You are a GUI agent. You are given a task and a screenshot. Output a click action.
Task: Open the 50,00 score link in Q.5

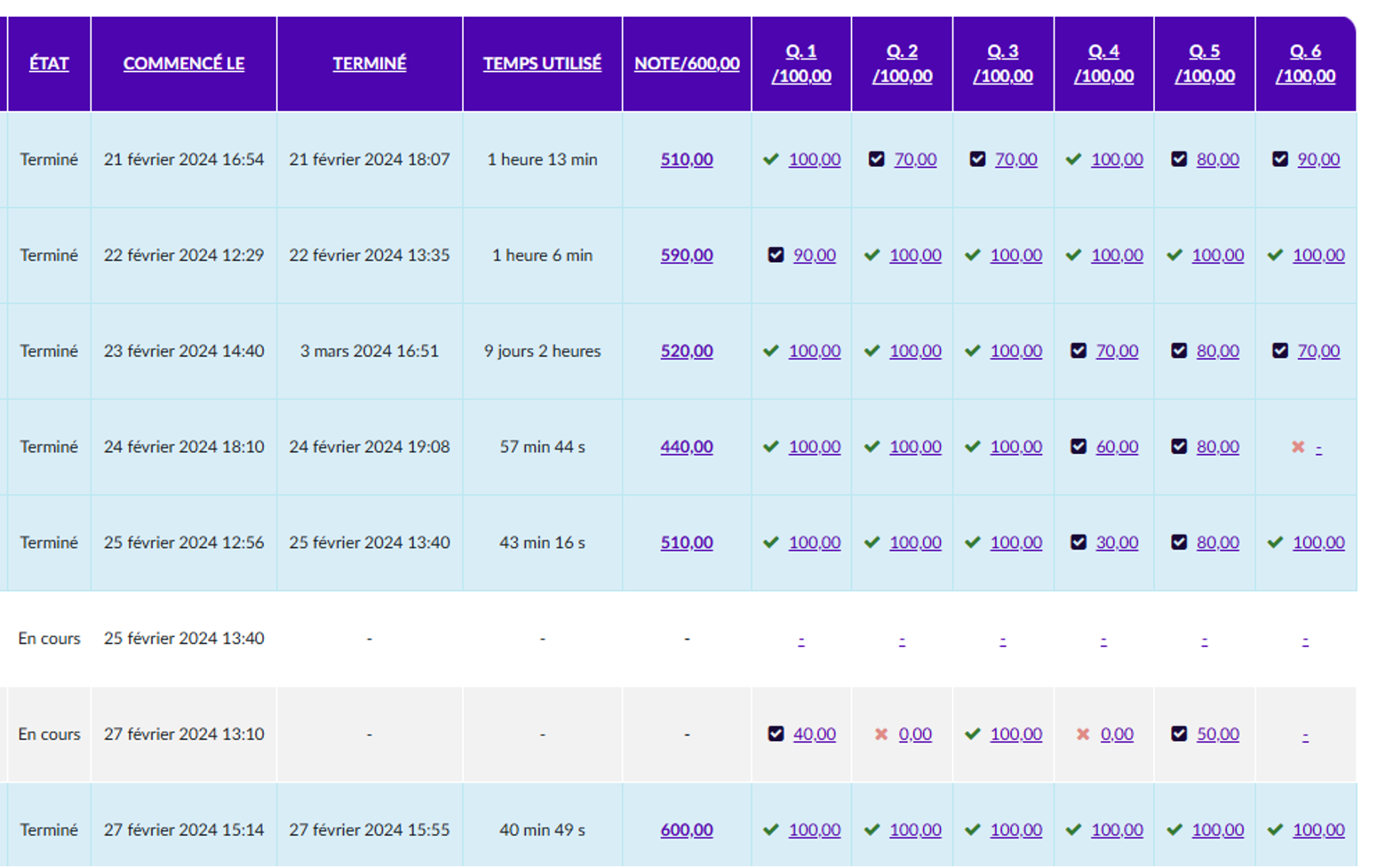point(1217,735)
